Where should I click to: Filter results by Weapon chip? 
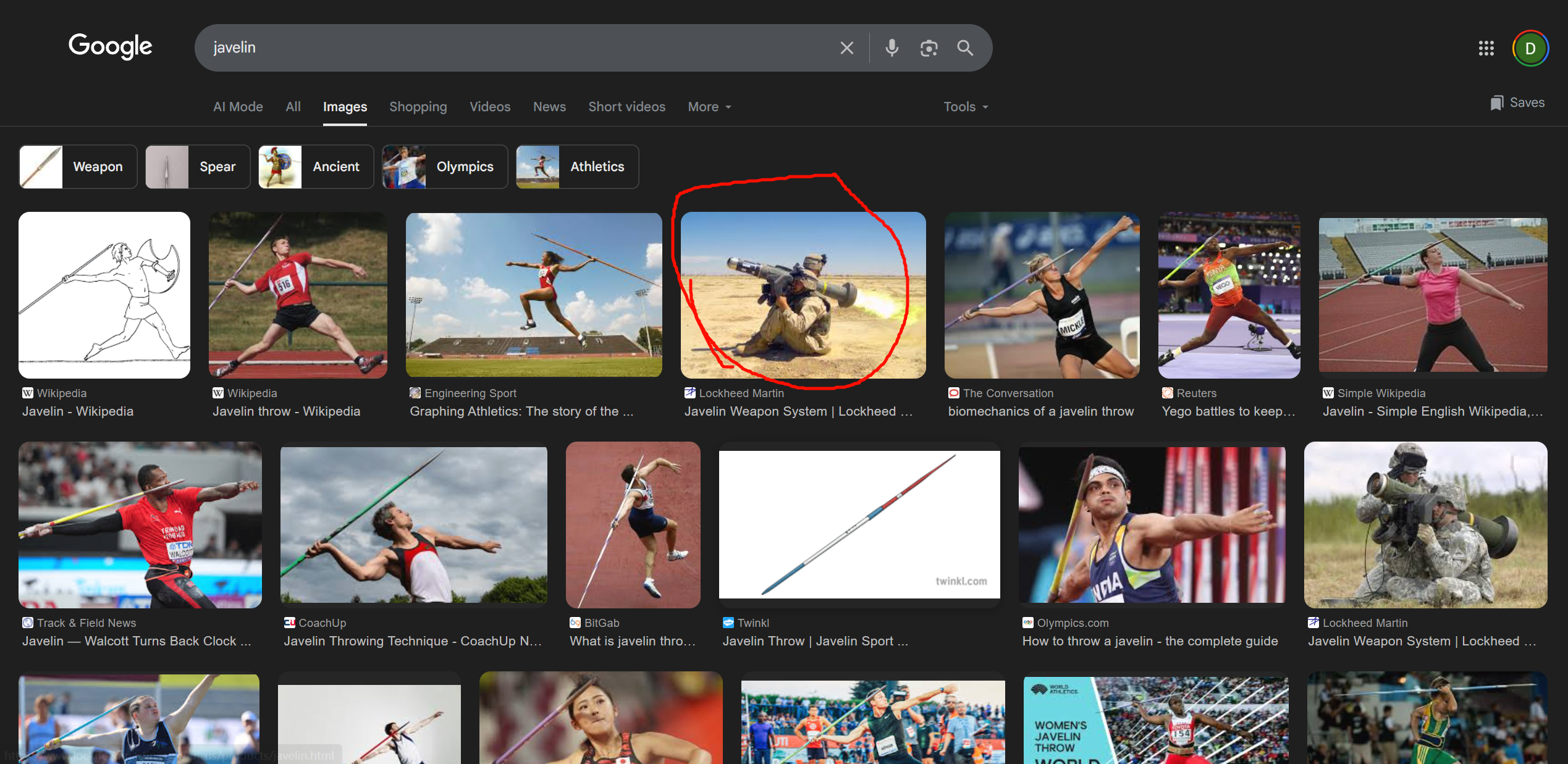click(x=78, y=167)
